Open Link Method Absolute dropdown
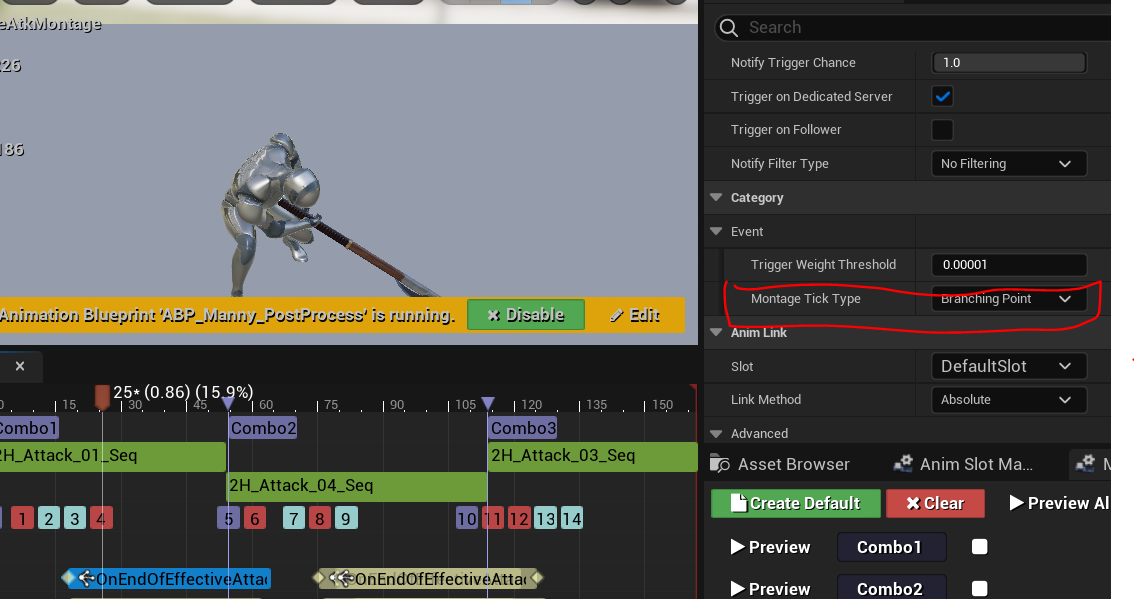Image resolution: width=1134 pixels, height=599 pixels. tap(1009, 399)
